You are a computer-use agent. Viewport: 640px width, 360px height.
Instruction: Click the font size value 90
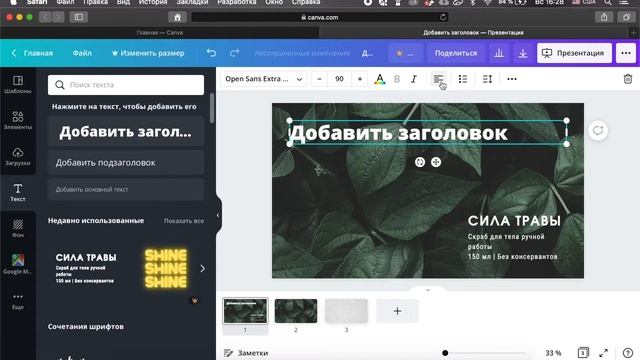[339, 79]
